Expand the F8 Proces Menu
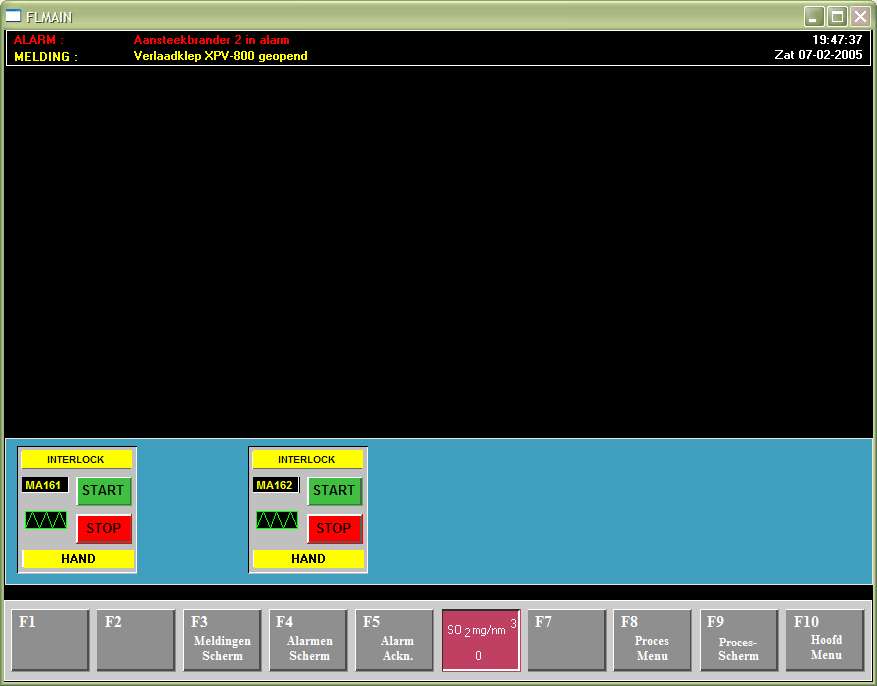Screen dimensions: 877x686 [652, 641]
